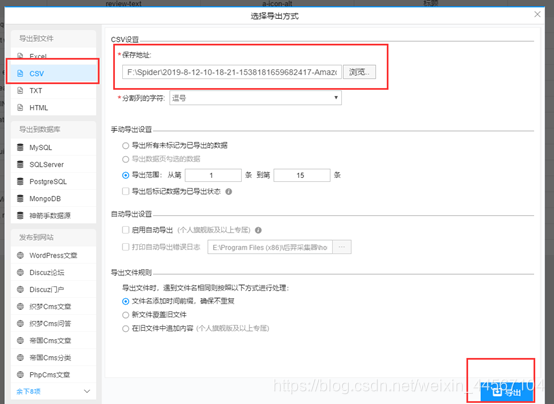
Task: Enable 启用自动导出 checkbox
Action: pos(125,230)
